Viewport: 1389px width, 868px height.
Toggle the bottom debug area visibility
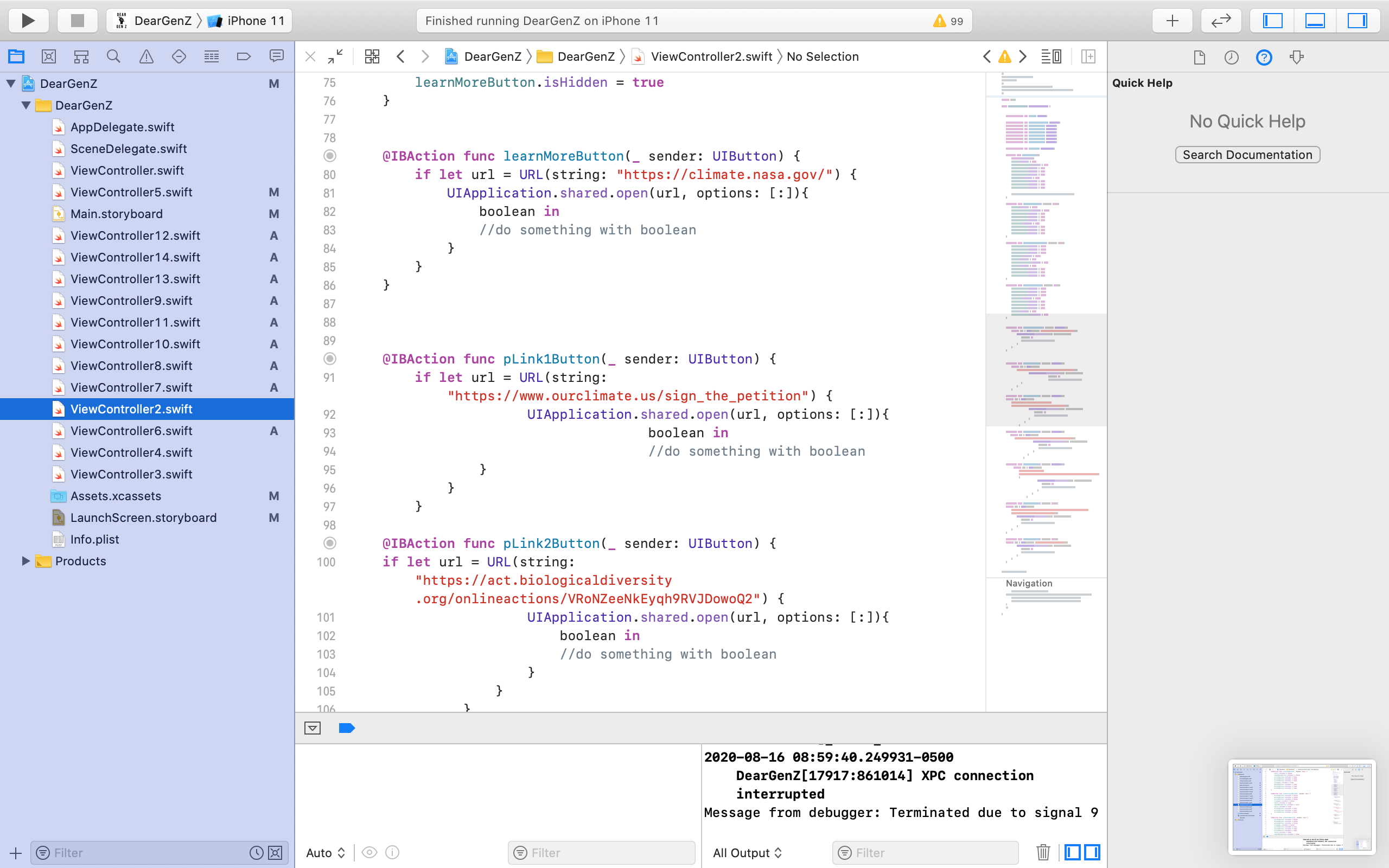click(1314, 21)
